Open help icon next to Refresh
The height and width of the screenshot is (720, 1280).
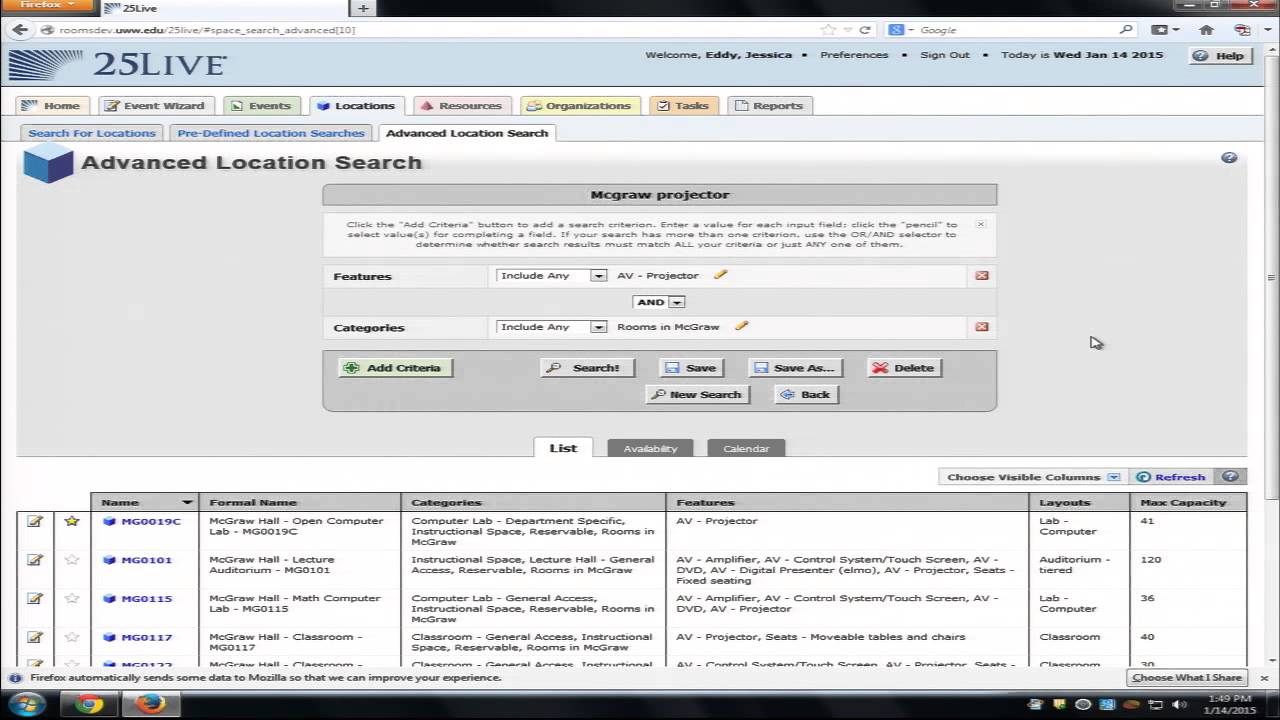tap(1230, 477)
